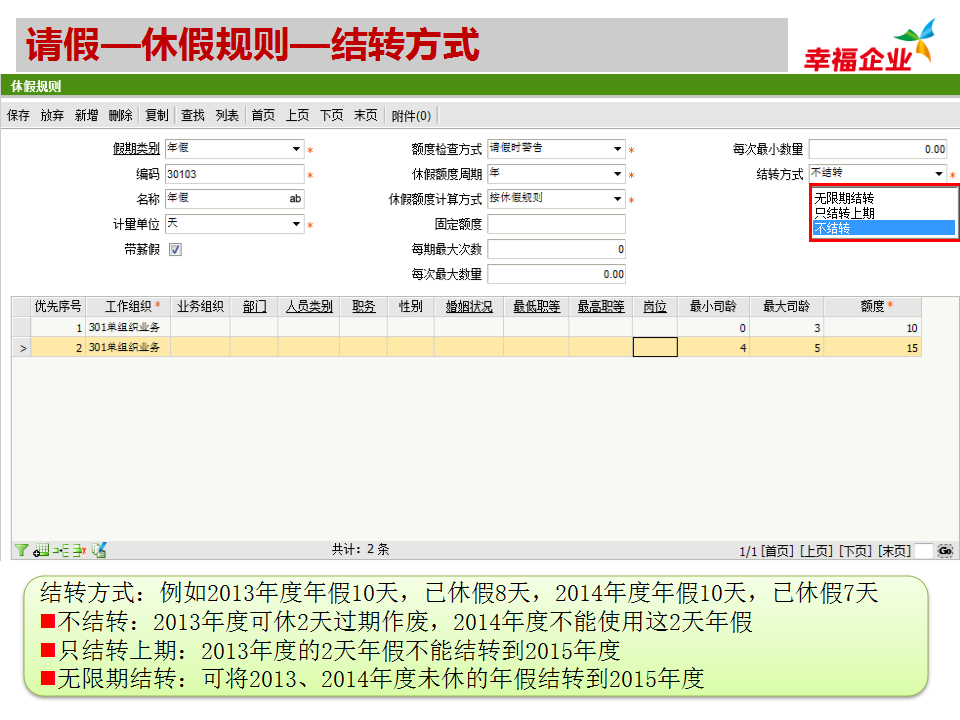Click the 编码 input field
Screen dimensions: 960x720
point(234,175)
